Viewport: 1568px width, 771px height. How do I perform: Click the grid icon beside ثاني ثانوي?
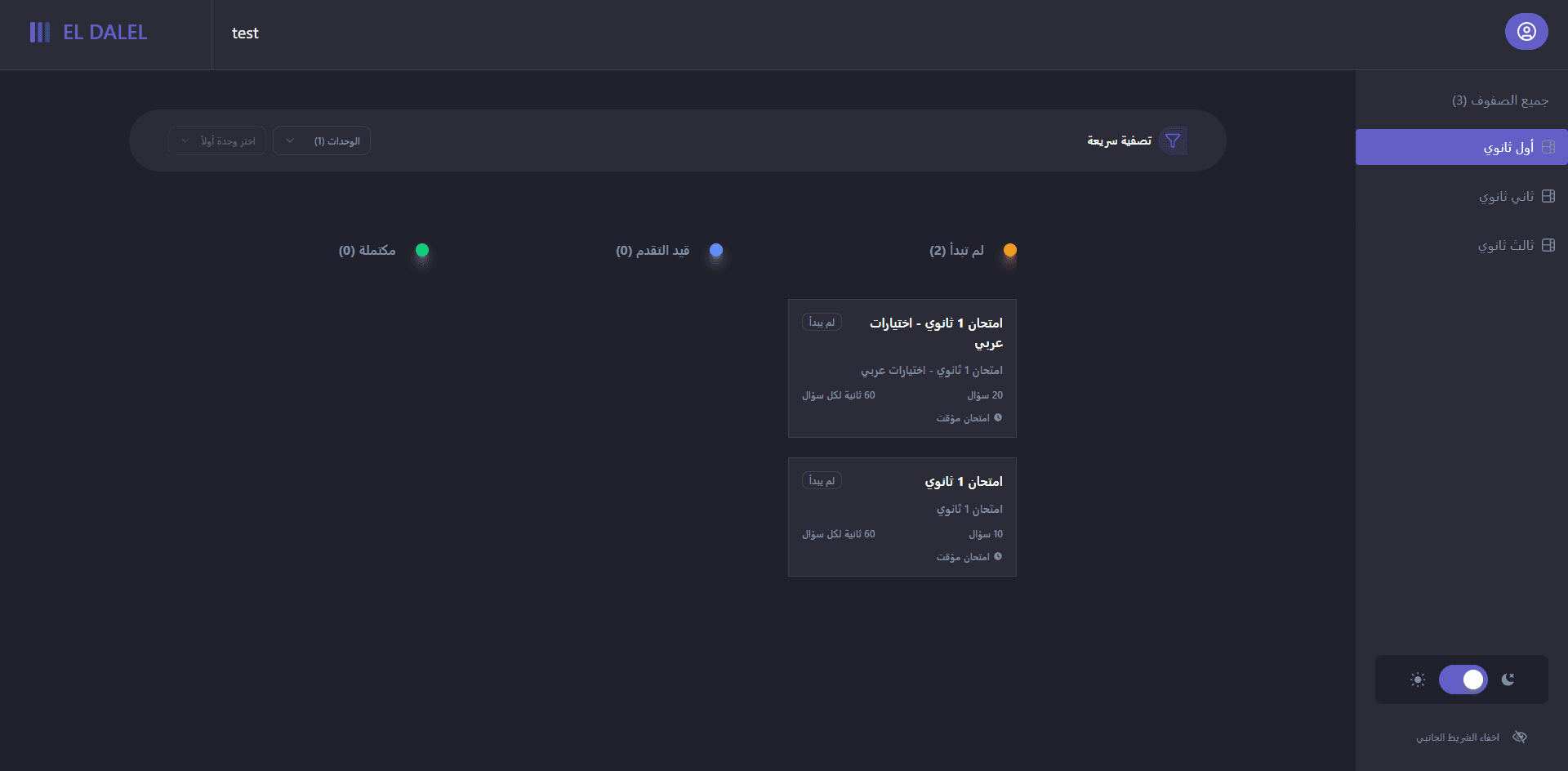pyautogui.click(x=1548, y=196)
